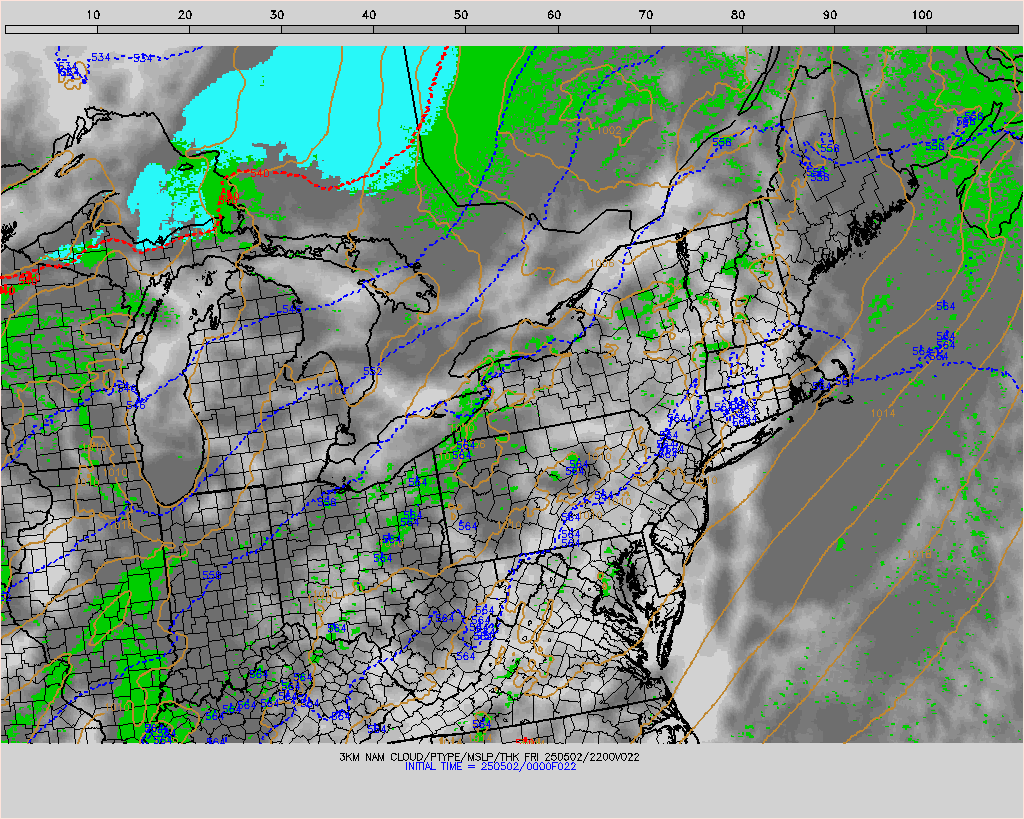Image resolution: width=1024 pixels, height=819 pixels.
Task: Click the "100" label on the cloud scale
Action: click(922, 14)
